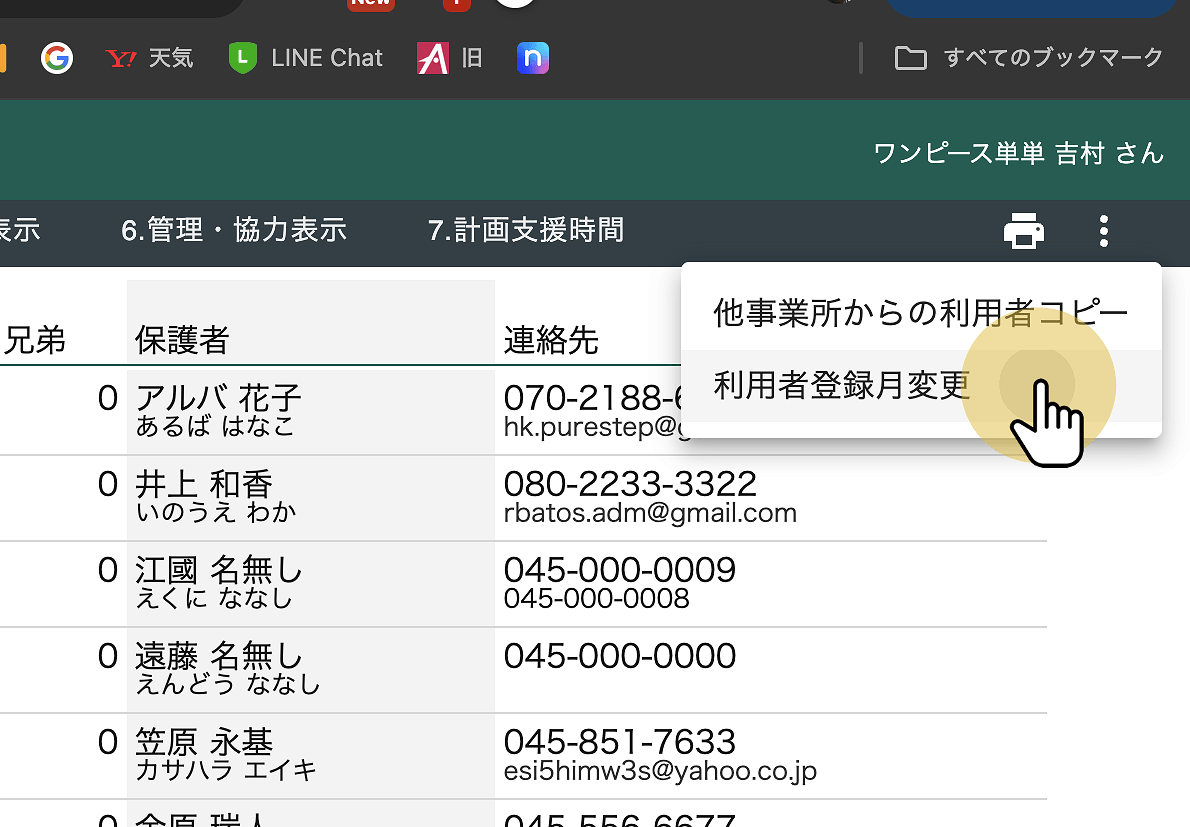The image size is (1190, 827).
Task: Click guardian name アルバ 花子
Action: click(x=218, y=399)
